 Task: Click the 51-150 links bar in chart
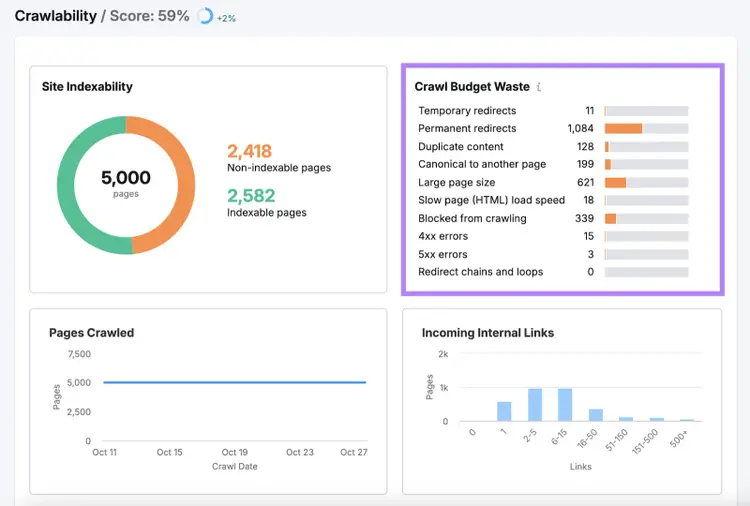click(626, 419)
